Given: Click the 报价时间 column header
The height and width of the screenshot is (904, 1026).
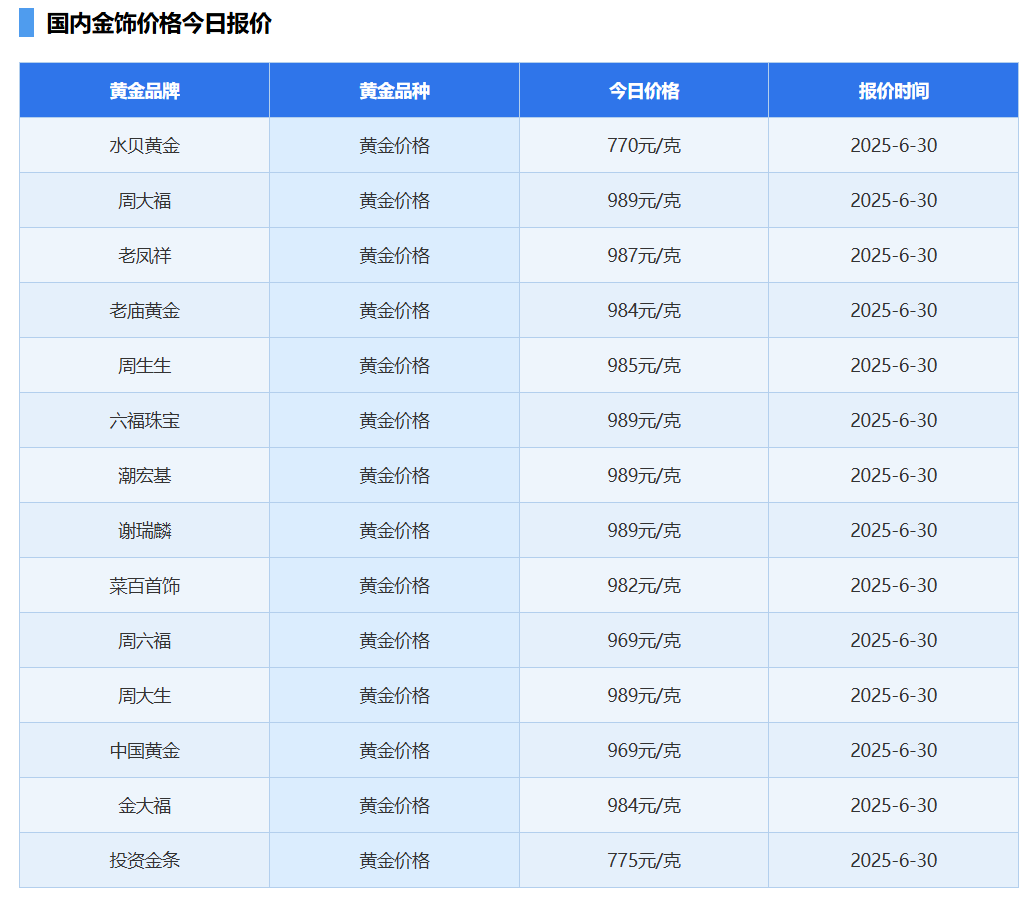Looking at the screenshot, I should coord(896,90).
